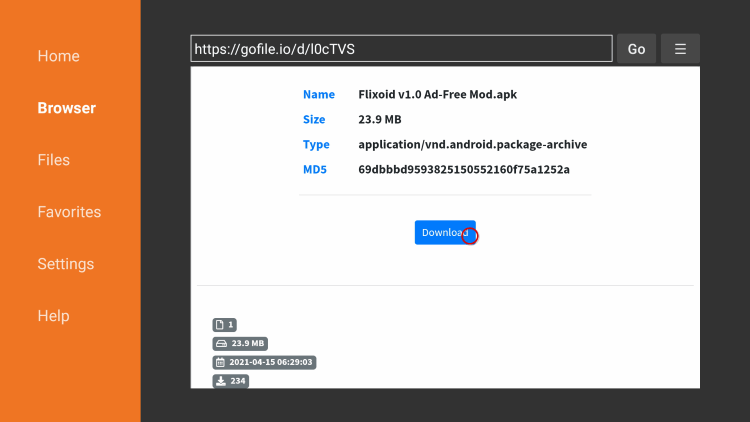Click the calendar date badge 2021-04-15
Image resolution: width=750 pixels, height=422 pixels.
(264, 362)
